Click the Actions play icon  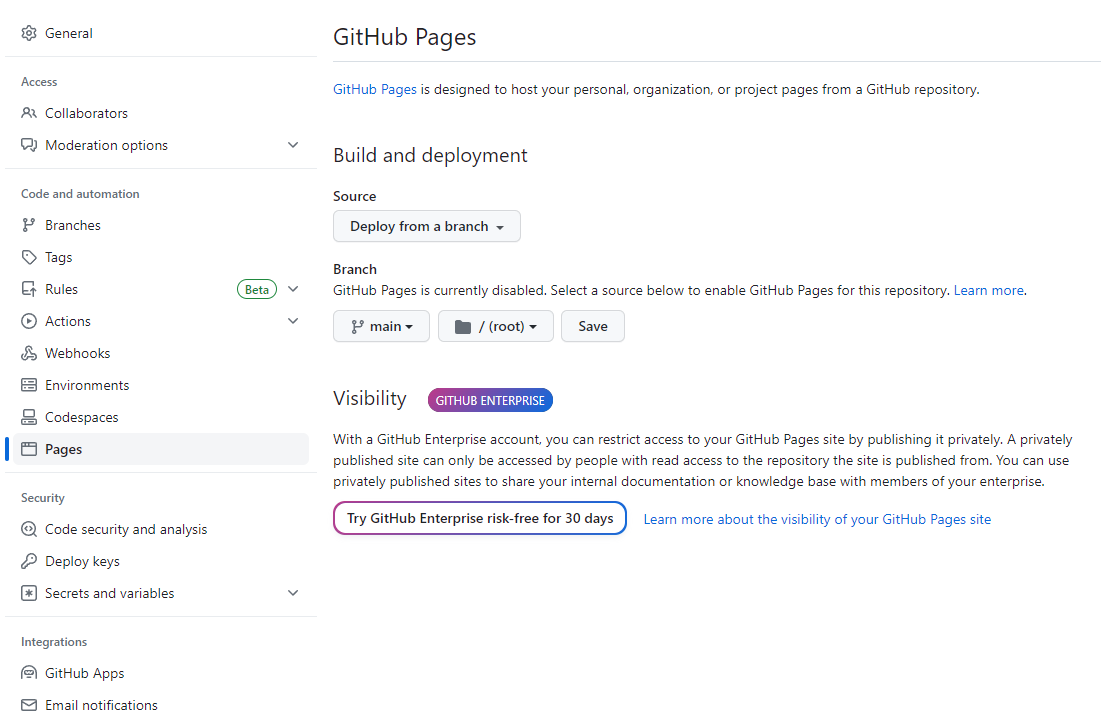coord(29,321)
